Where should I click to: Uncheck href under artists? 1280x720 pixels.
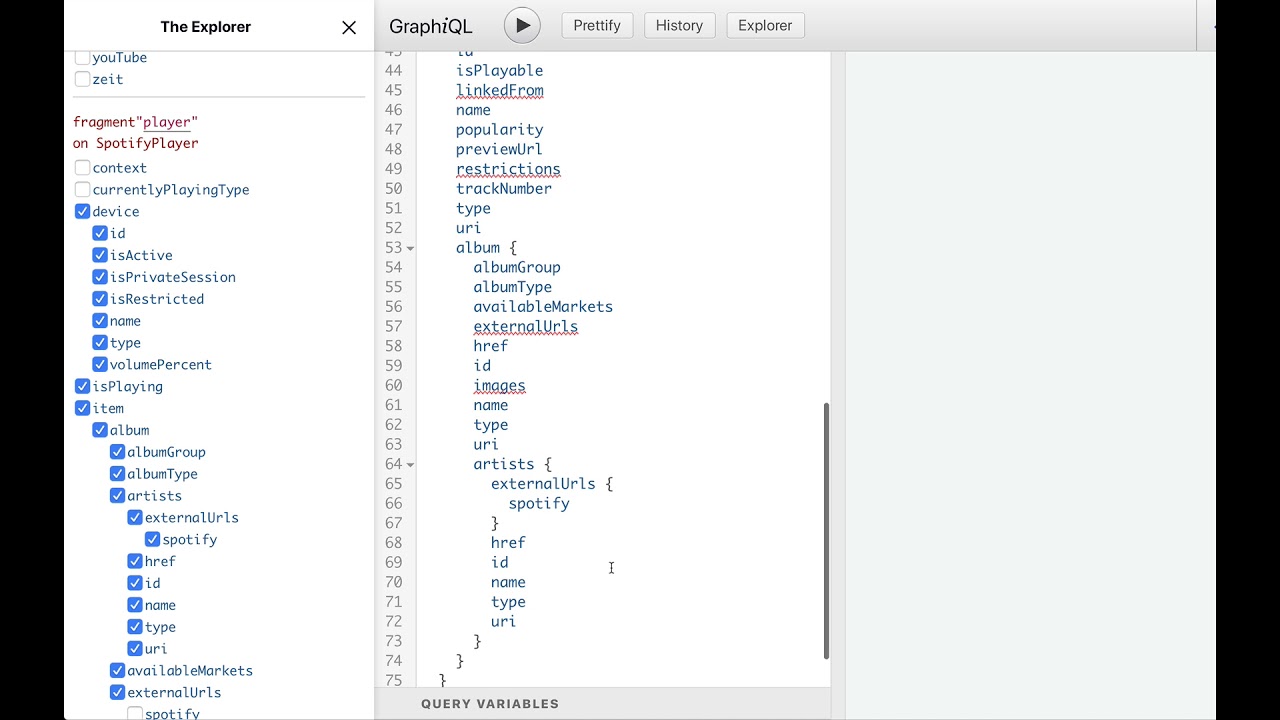[135, 562]
